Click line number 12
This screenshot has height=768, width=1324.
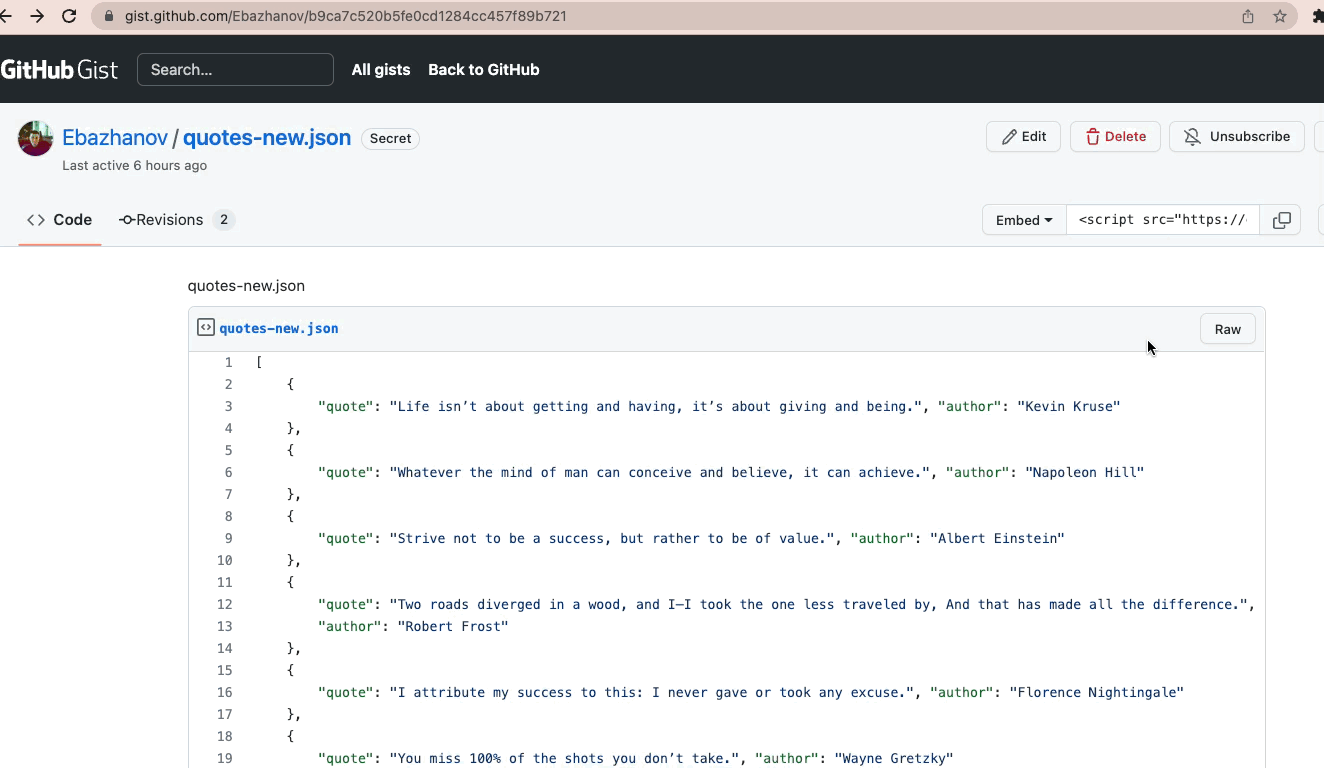(224, 604)
